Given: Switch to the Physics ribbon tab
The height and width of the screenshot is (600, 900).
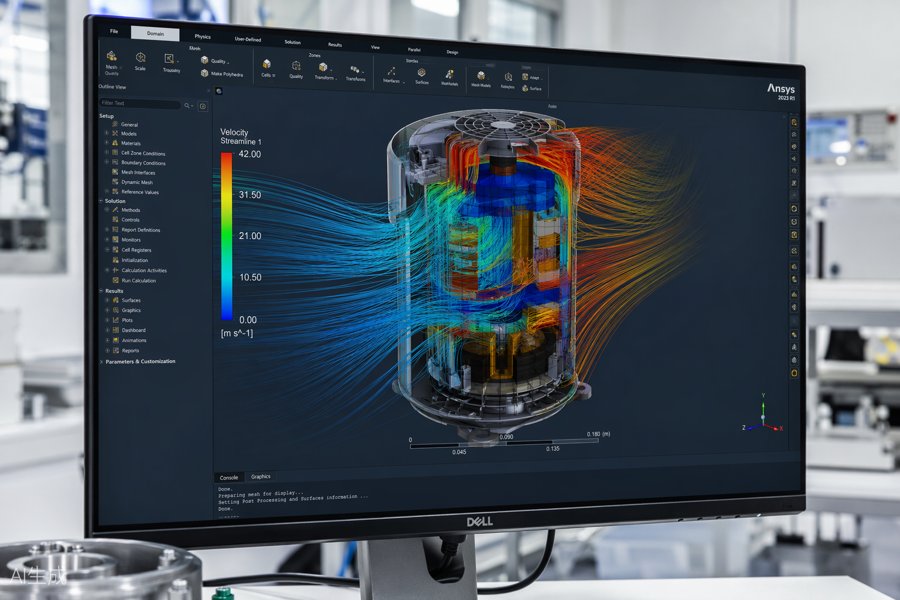Looking at the screenshot, I should [x=203, y=36].
